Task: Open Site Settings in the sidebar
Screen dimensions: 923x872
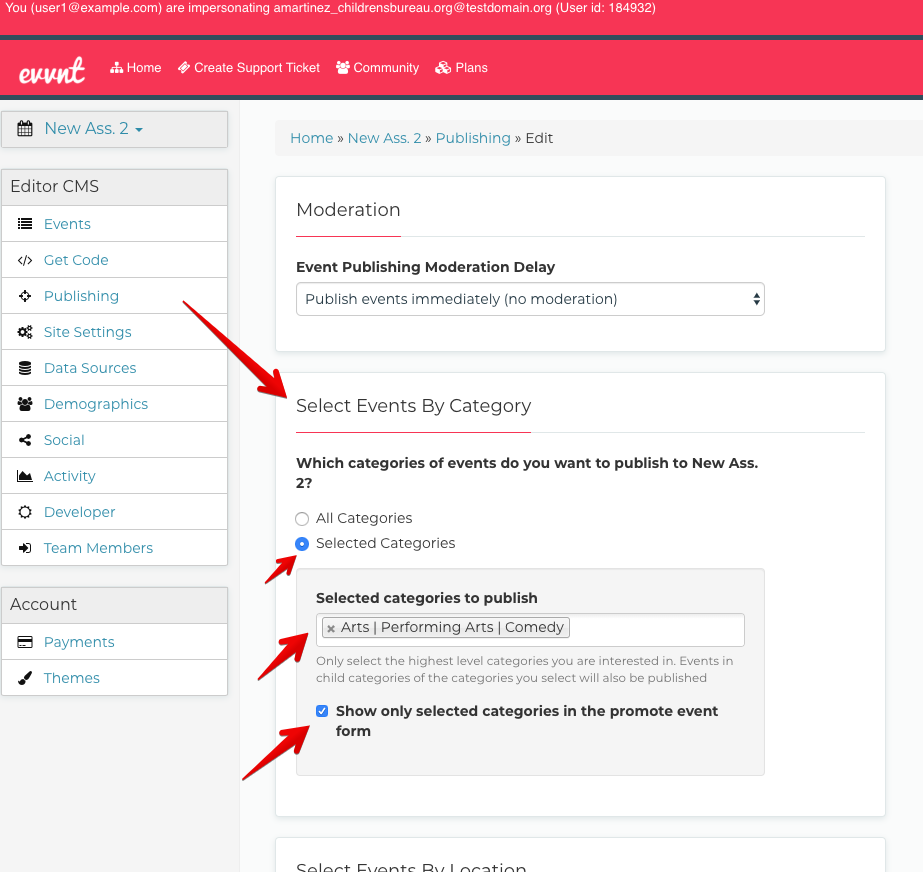Action: click(88, 332)
